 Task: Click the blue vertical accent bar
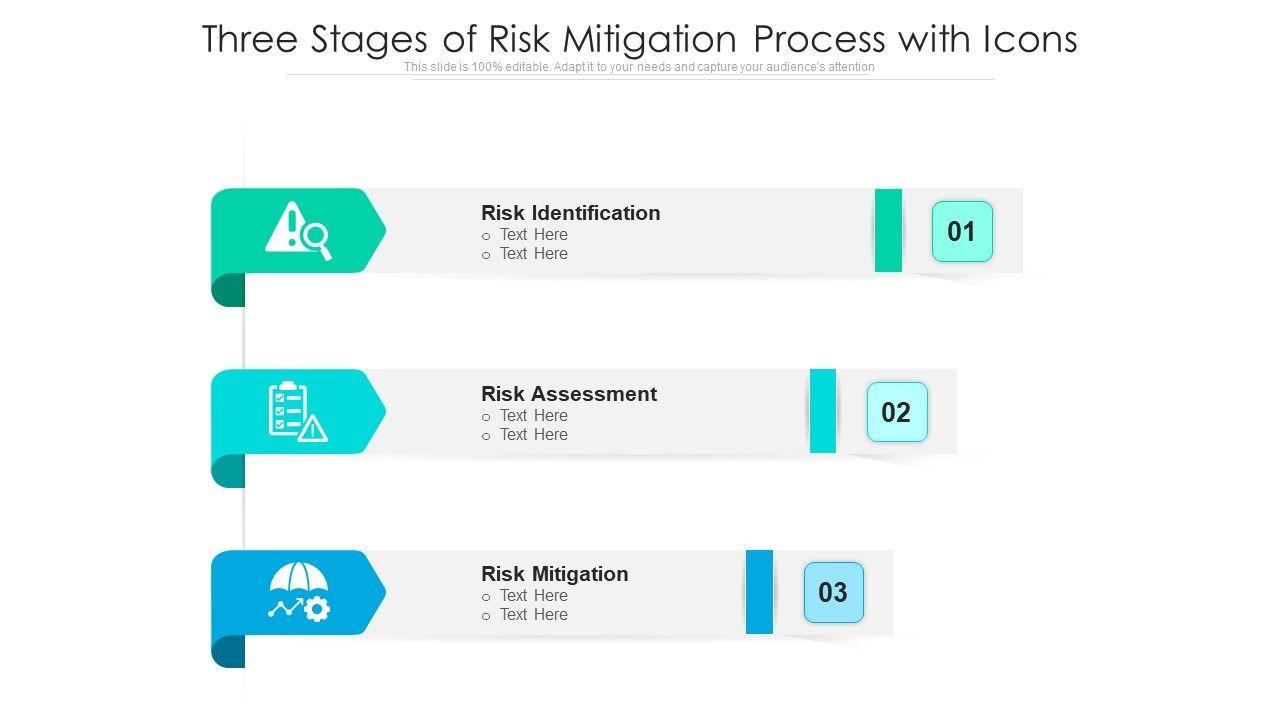click(x=759, y=592)
